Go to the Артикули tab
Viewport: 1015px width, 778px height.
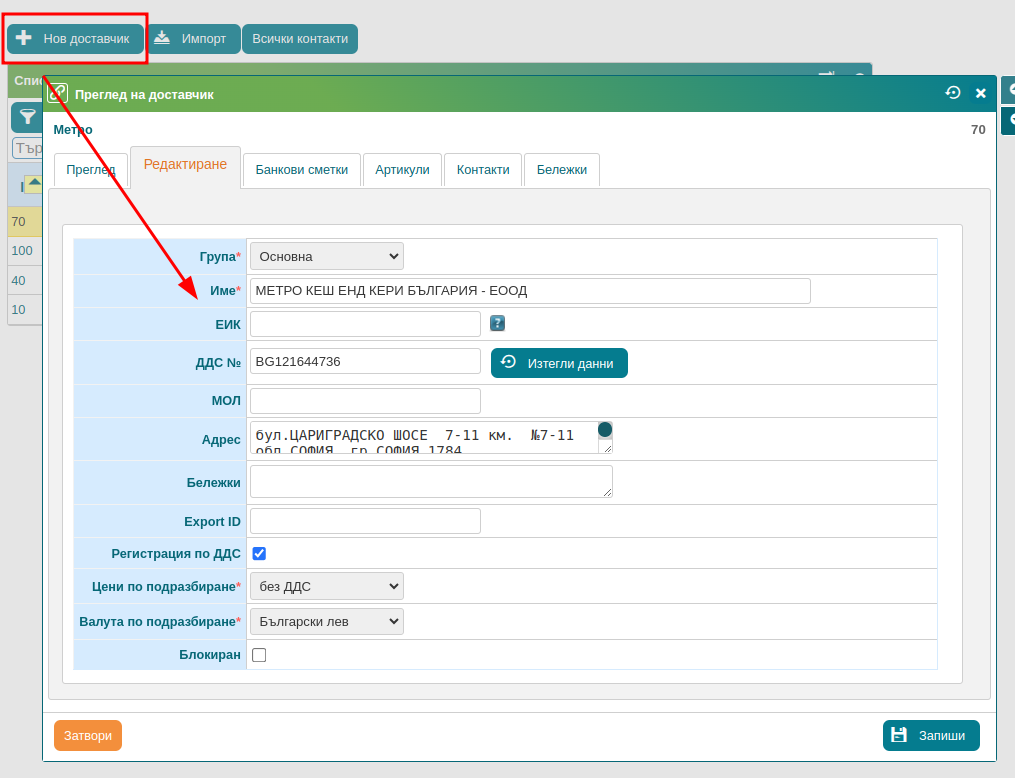coord(402,170)
